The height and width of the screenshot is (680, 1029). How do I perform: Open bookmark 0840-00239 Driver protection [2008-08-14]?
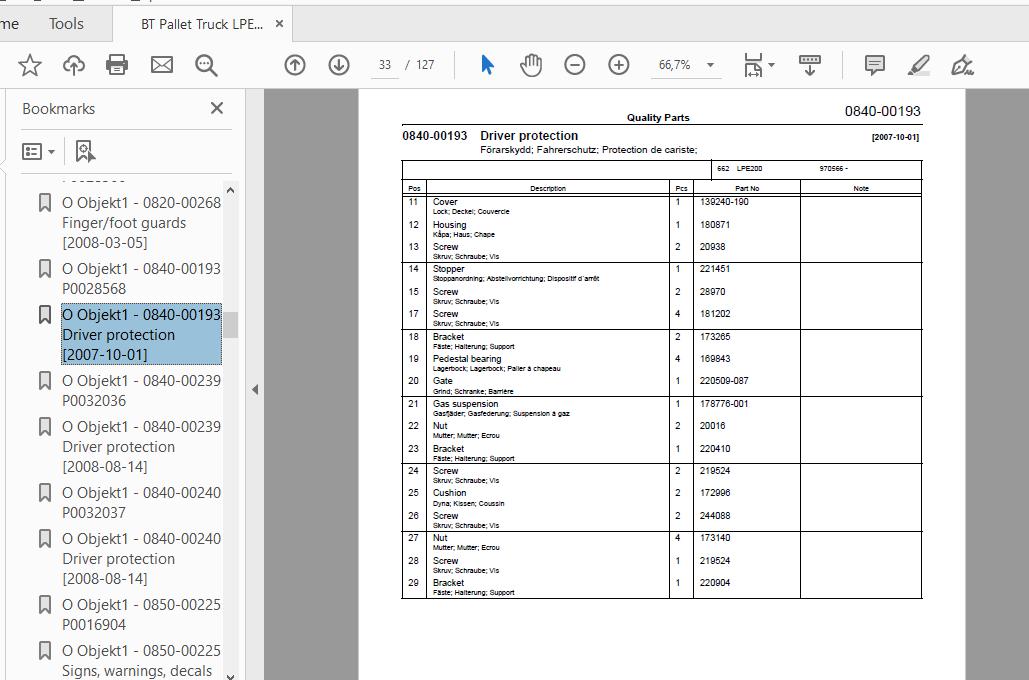coord(141,446)
